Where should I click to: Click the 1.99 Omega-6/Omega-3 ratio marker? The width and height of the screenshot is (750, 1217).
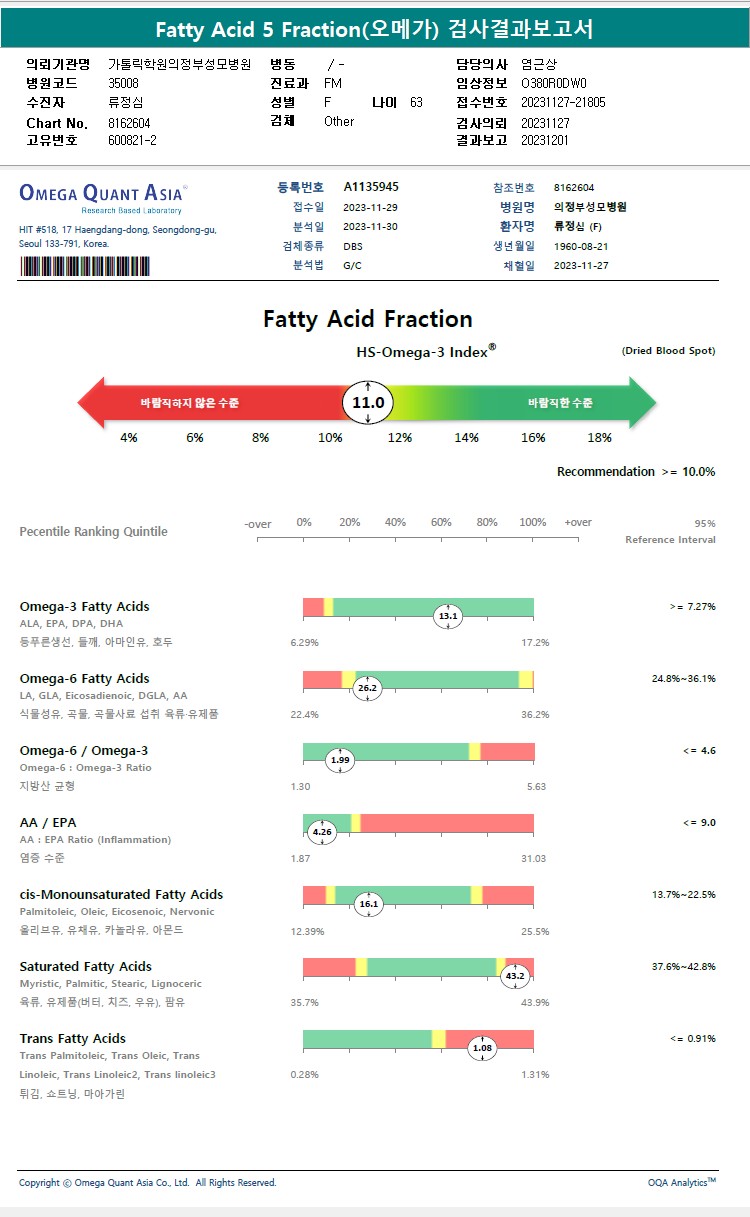coord(341,760)
